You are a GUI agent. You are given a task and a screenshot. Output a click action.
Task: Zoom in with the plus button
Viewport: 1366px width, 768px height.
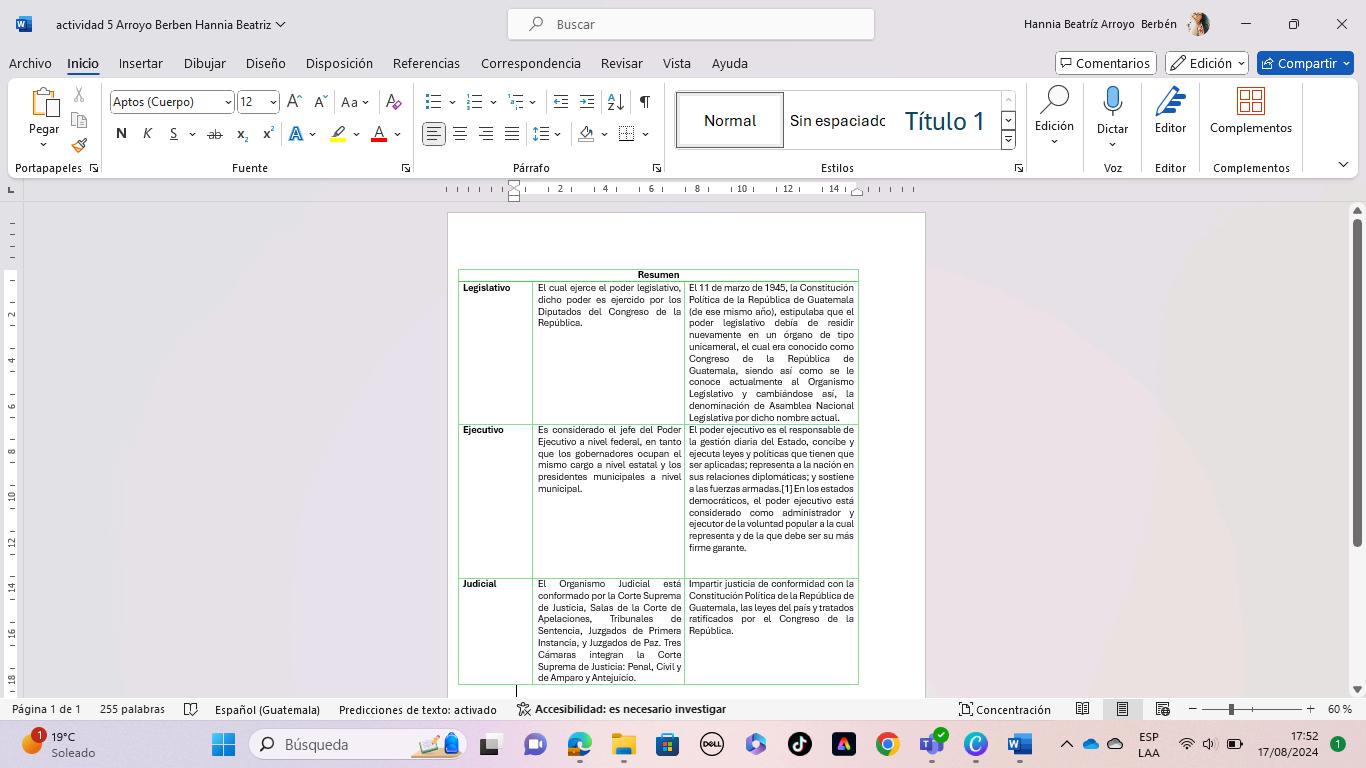pyautogui.click(x=1310, y=709)
